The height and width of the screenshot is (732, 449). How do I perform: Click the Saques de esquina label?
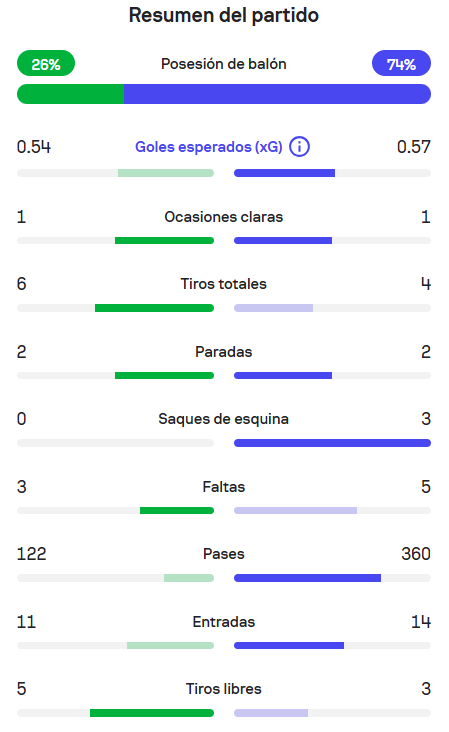point(224,419)
